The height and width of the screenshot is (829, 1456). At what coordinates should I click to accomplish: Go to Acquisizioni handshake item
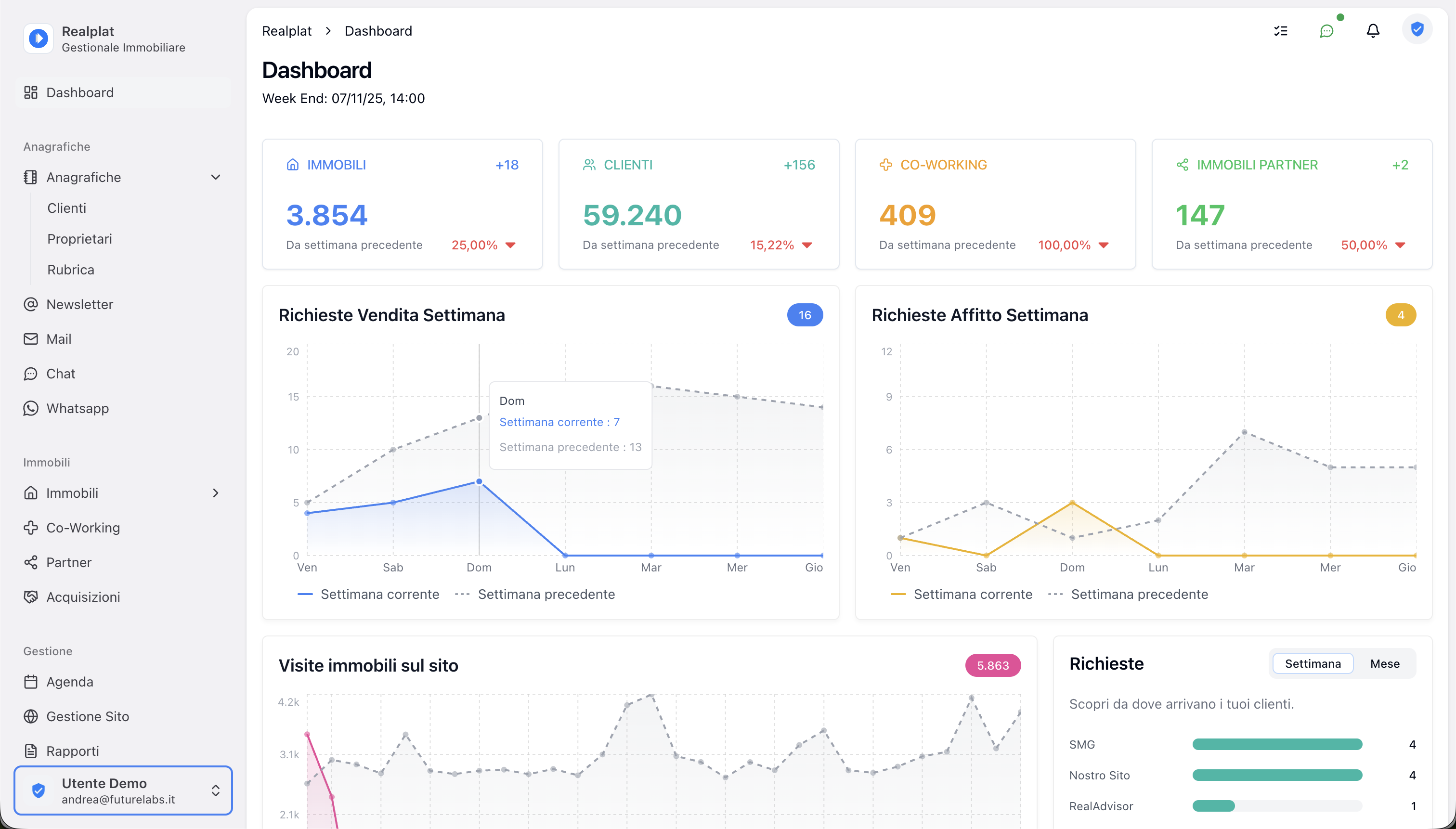pyautogui.click(x=83, y=596)
